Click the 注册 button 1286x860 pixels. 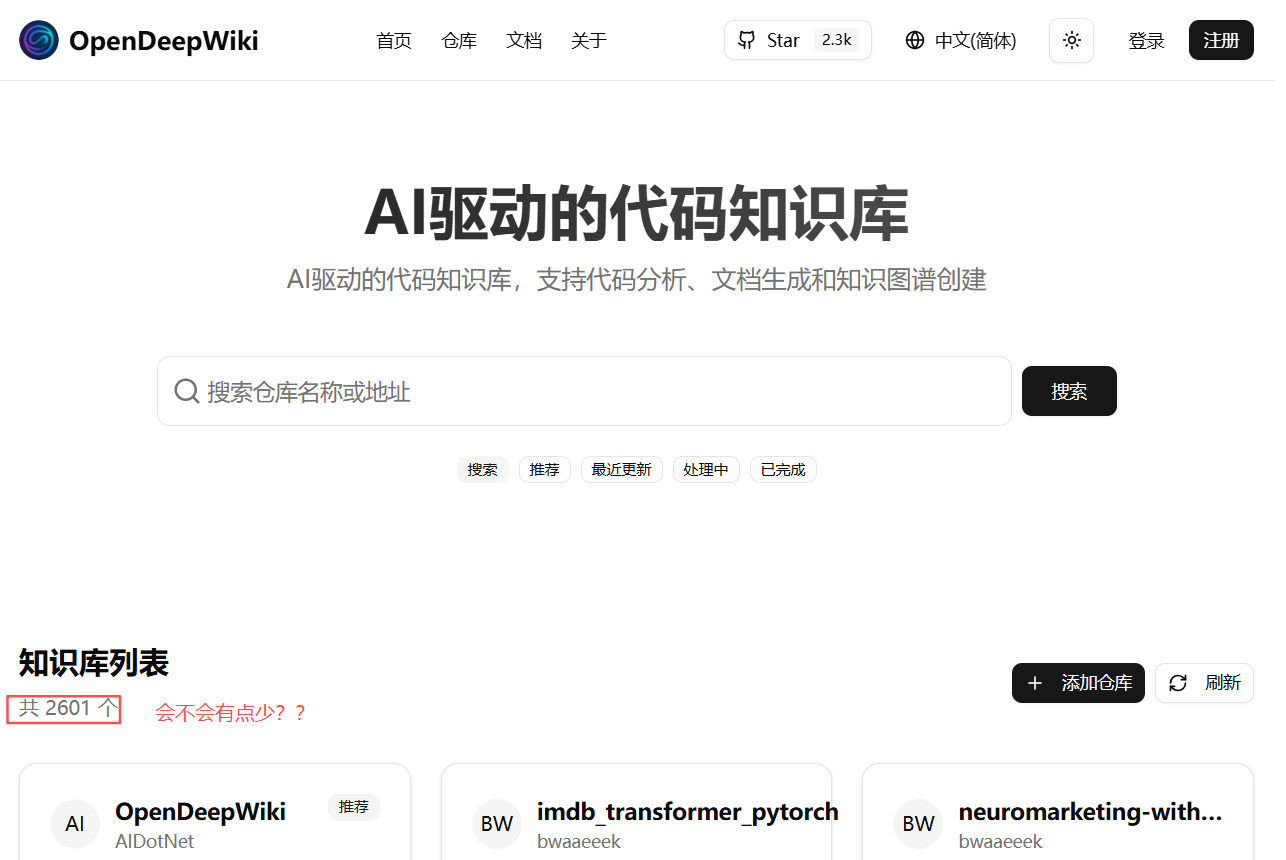point(1221,40)
